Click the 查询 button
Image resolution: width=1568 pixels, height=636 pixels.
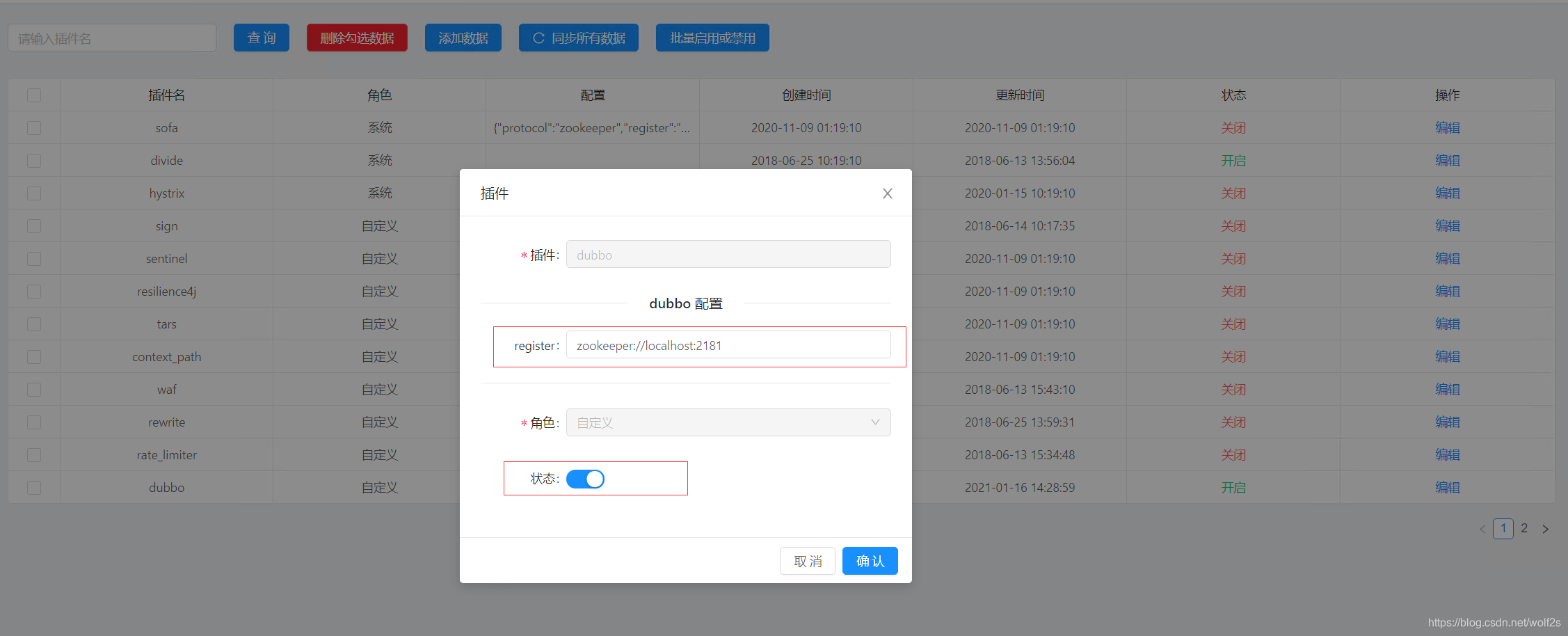pos(262,38)
